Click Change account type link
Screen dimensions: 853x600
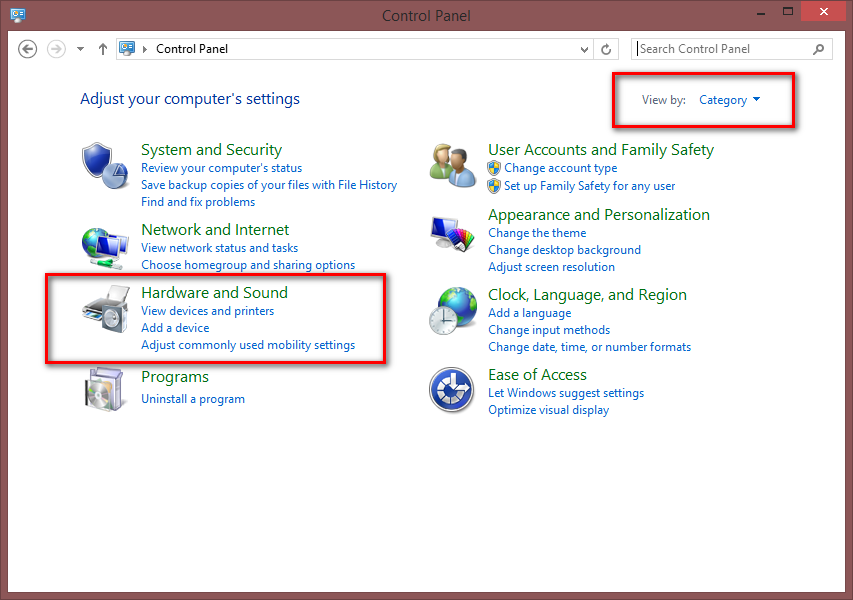click(x=561, y=168)
